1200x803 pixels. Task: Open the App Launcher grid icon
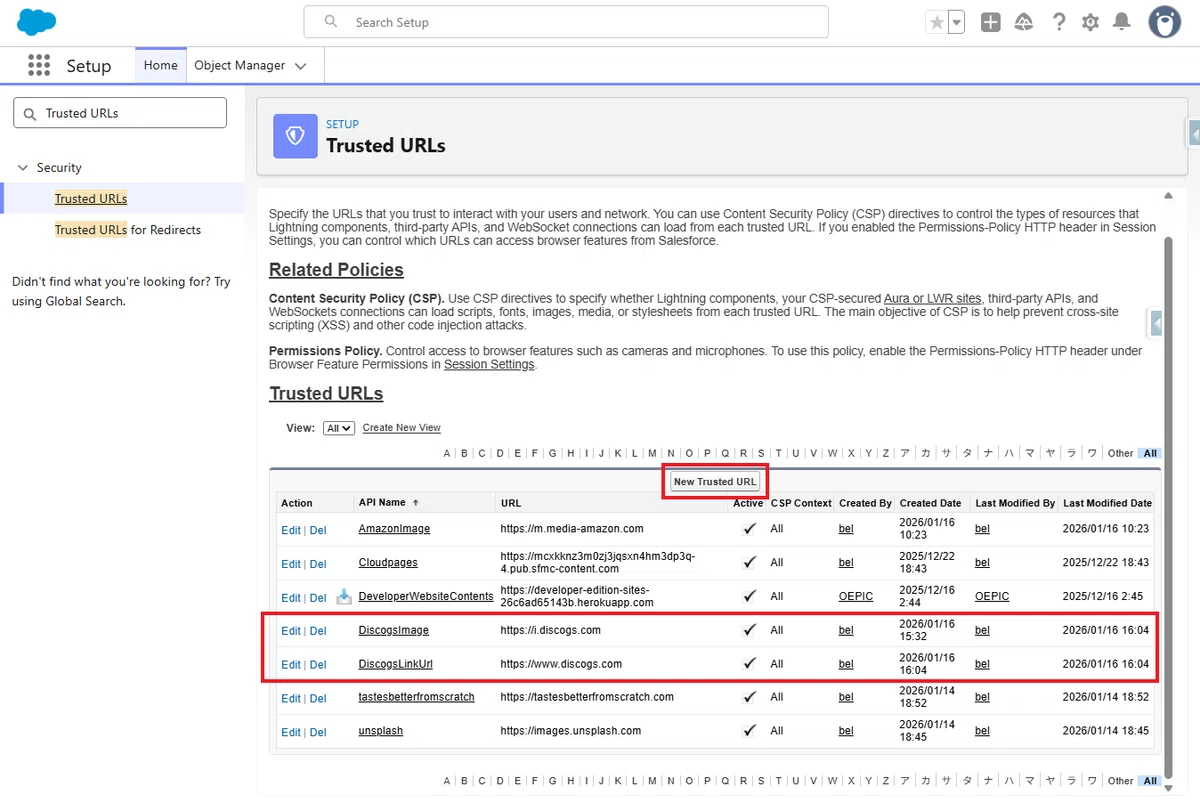point(39,65)
